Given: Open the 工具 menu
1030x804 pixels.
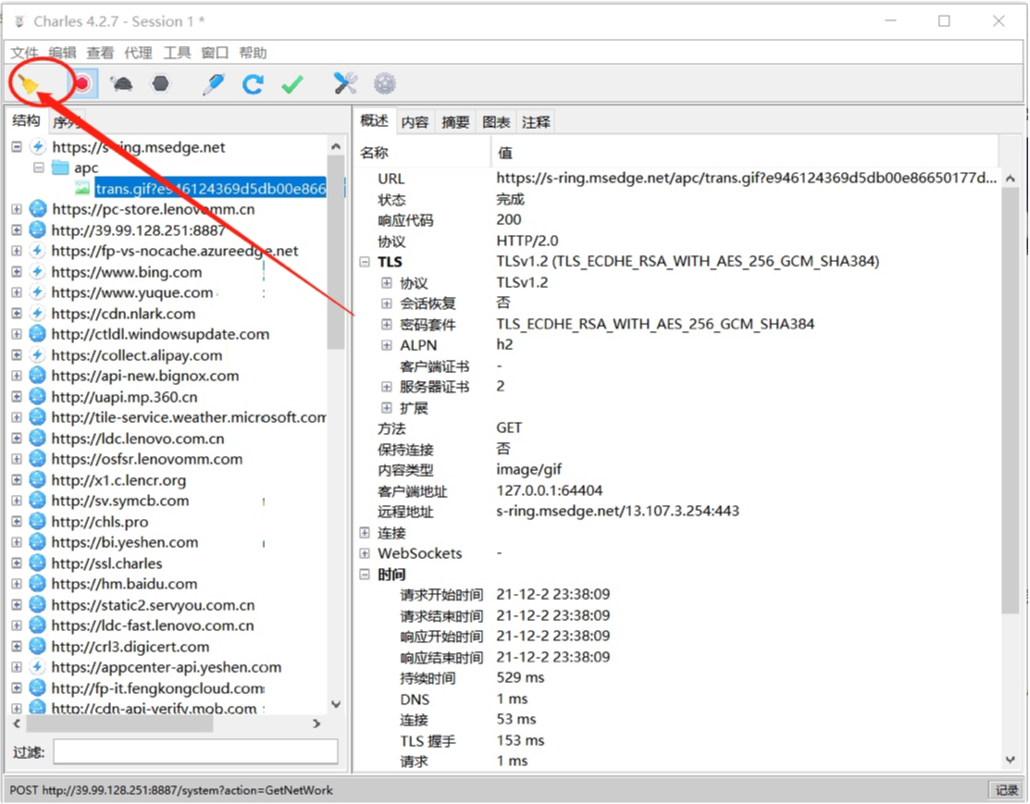Looking at the screenshot, I should coord(177,53).
